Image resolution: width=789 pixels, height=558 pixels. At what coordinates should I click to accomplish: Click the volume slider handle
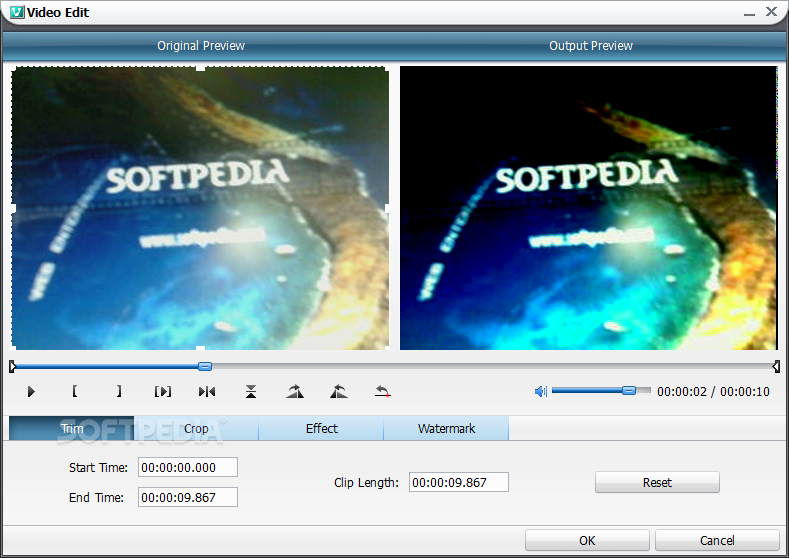pyautogui.click(x=629, y=390)
